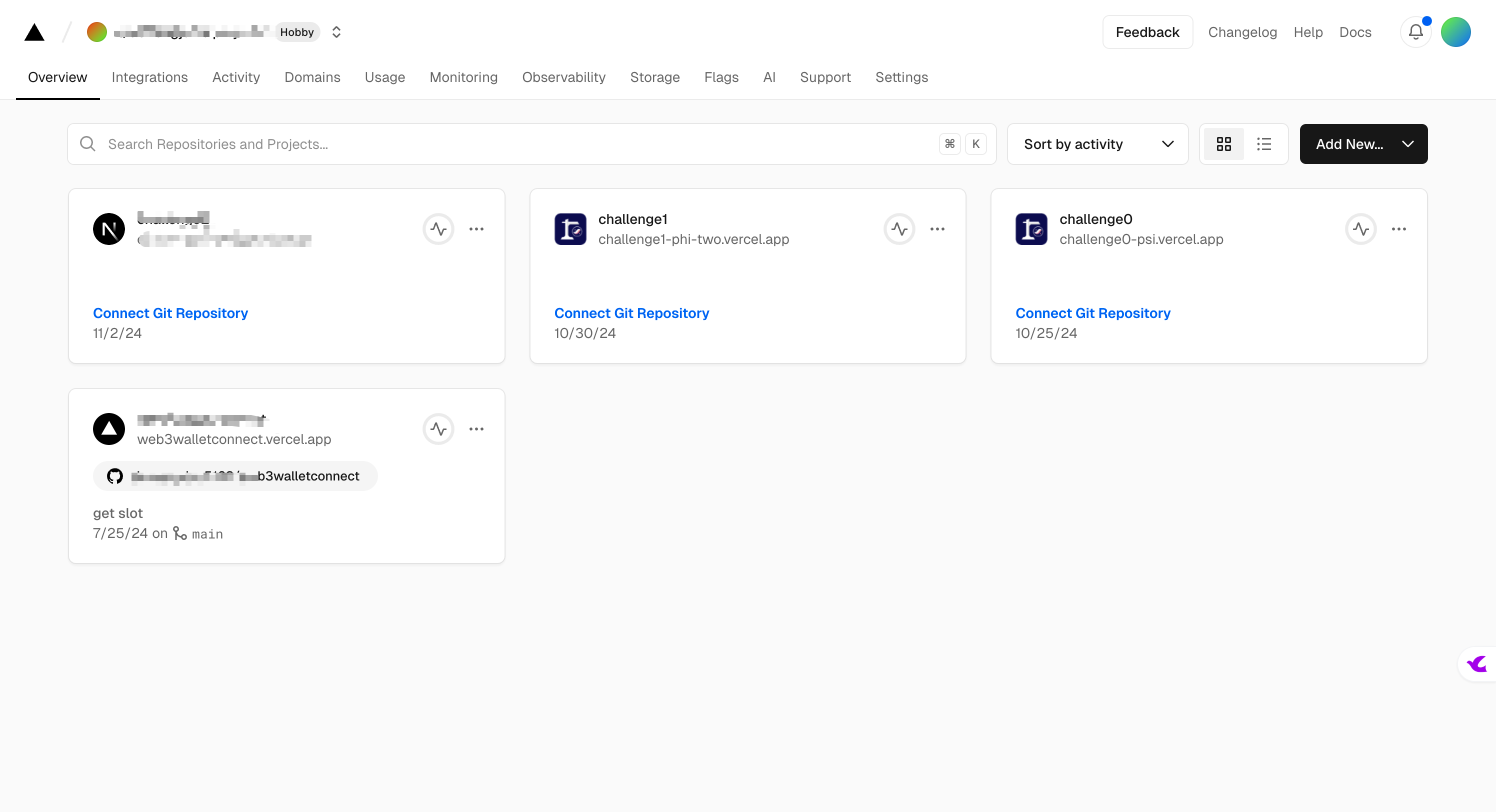The image size is (1496, 812).
Task: Open notifications bell
Action: [1415, 32]
